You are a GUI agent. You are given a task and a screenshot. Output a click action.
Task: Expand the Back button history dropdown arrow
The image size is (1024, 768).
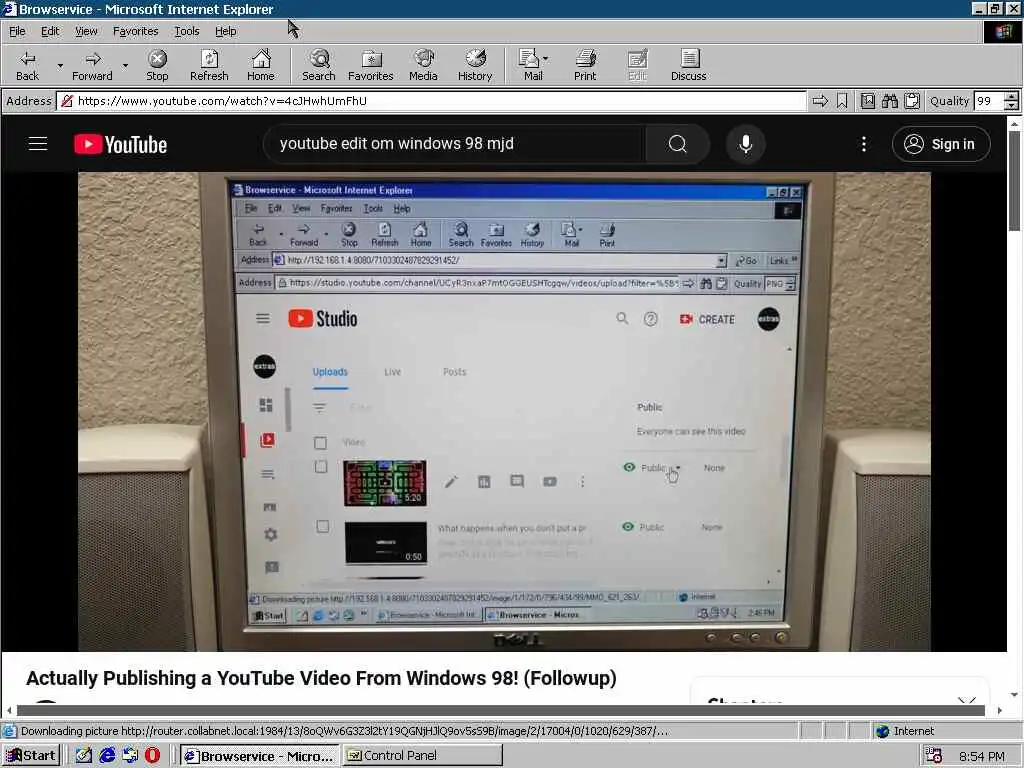[60, 65]
